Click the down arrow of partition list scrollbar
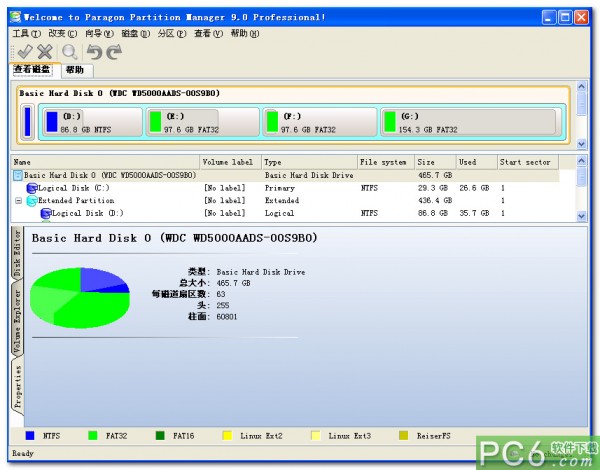600x470 pixels. click(x=581, y=216)
